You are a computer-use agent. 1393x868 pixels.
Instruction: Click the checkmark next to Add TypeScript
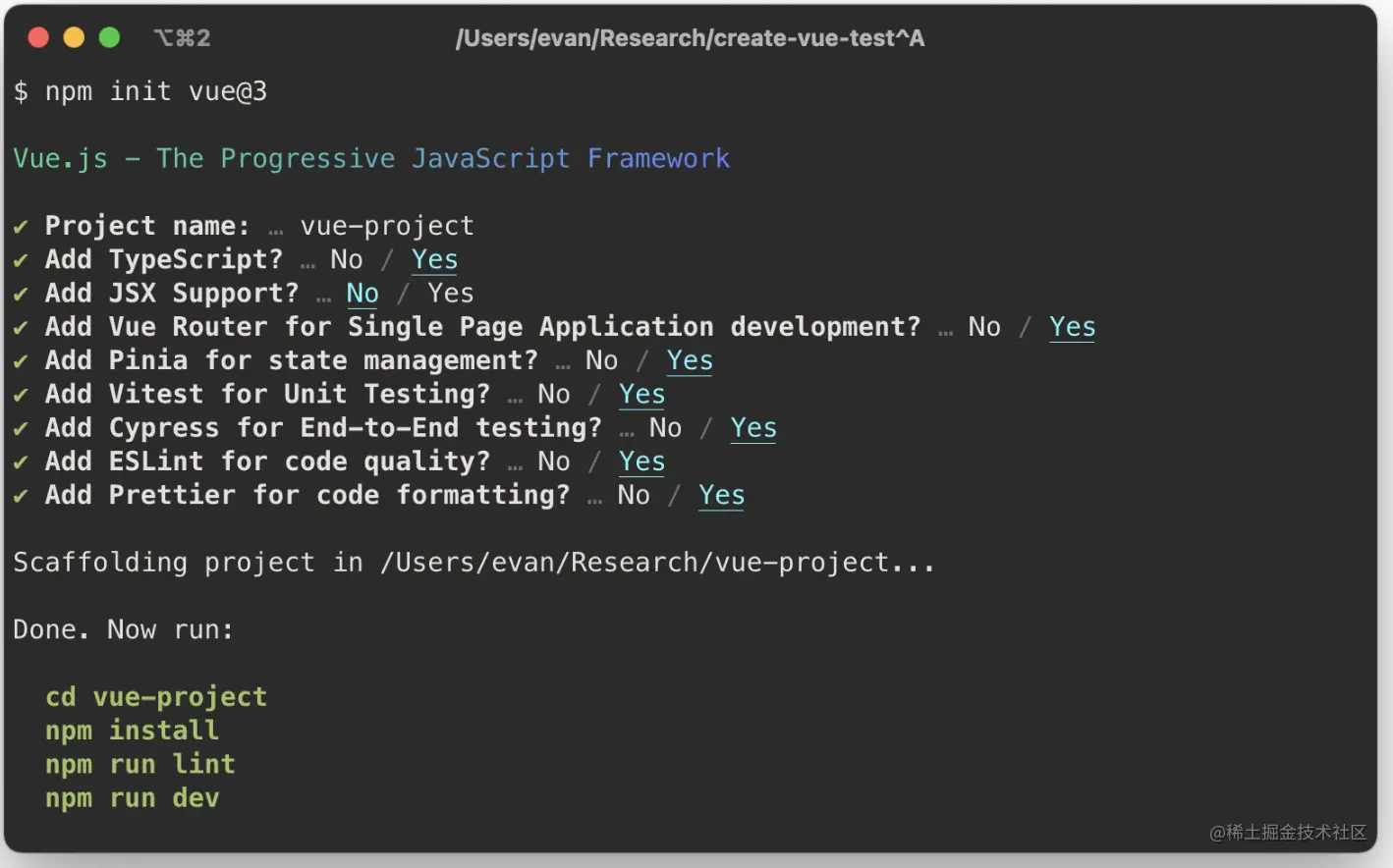point(21,260)
